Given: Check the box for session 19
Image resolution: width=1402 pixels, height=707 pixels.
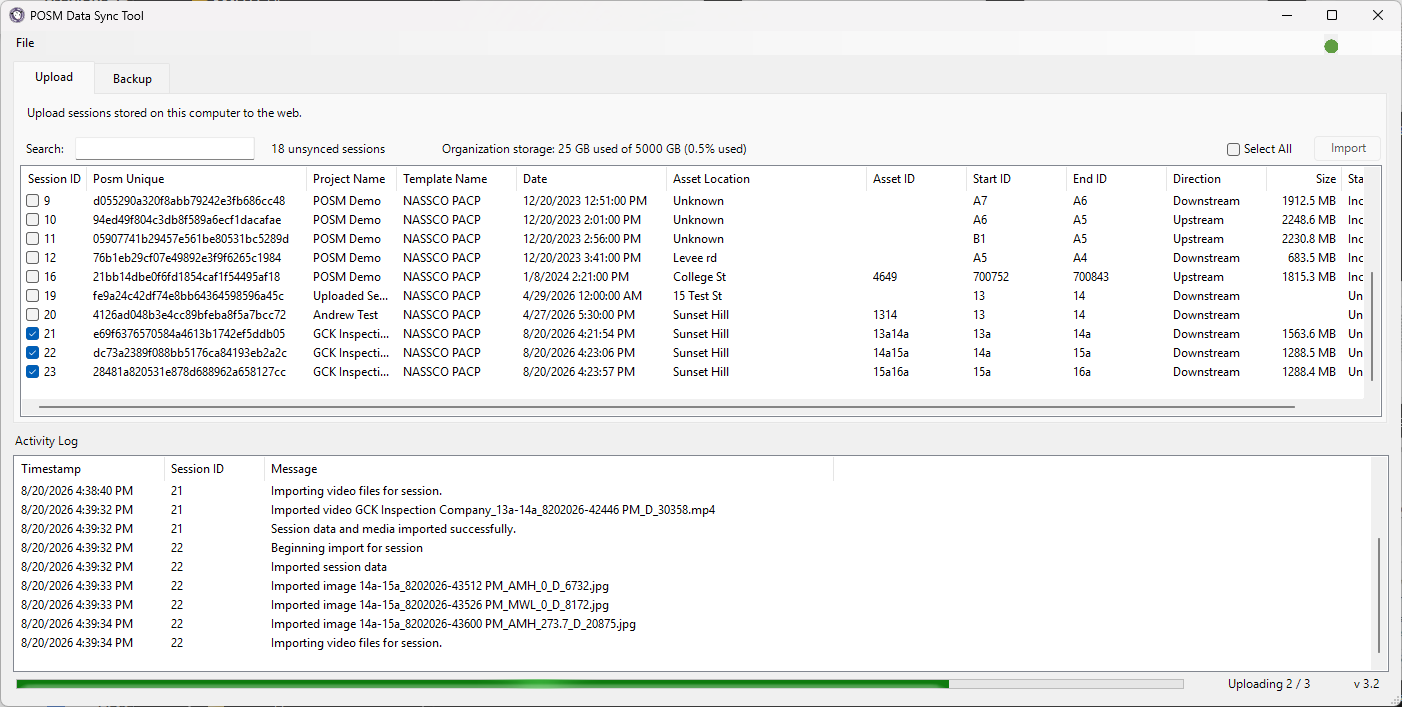Looking at the screenshot, I should click(x=33, y=296).
